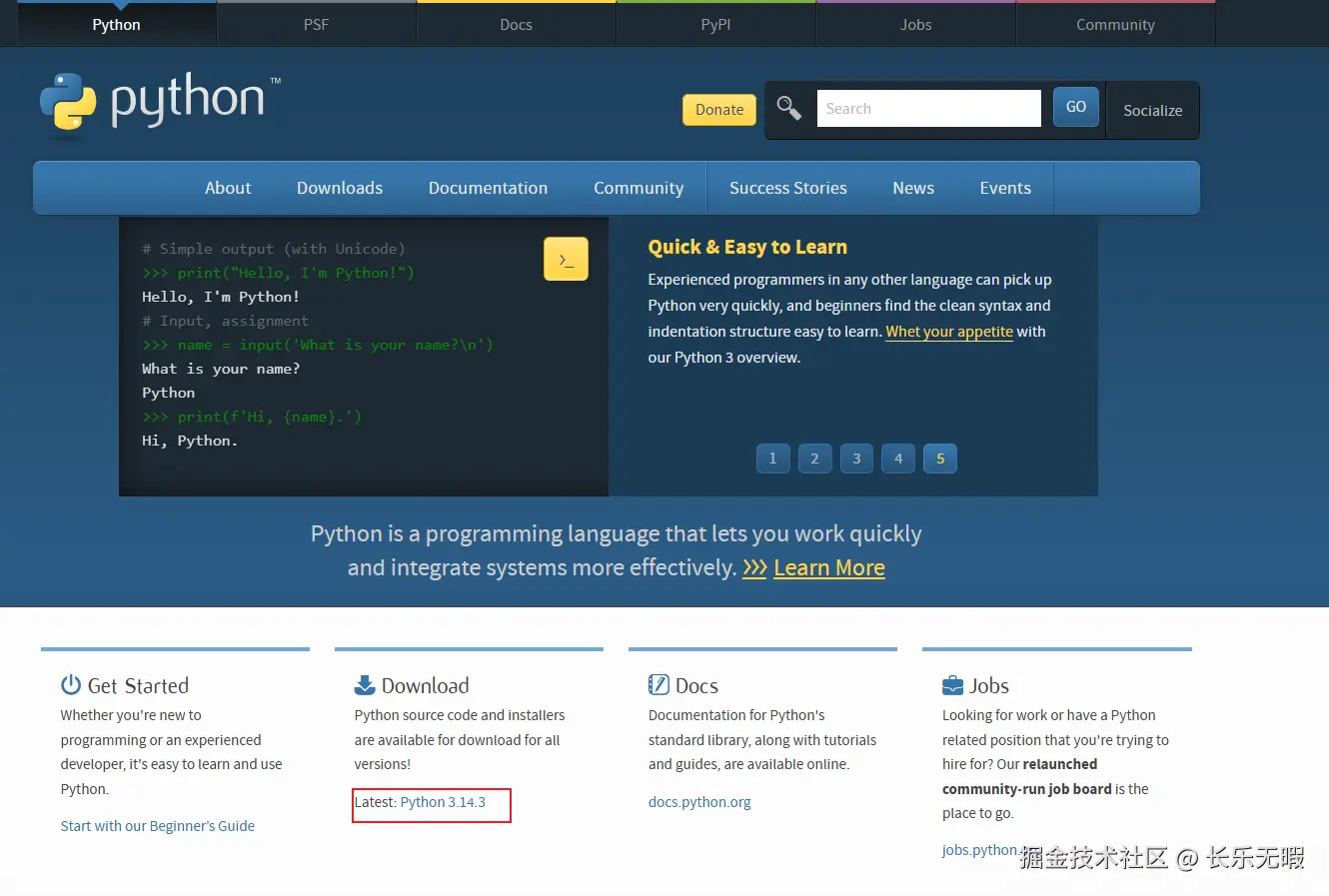Screen dimensions: 1329x896
Task: Expand the Socialize dropdown
Action: pyautogui.click(x=1153, y=110)
